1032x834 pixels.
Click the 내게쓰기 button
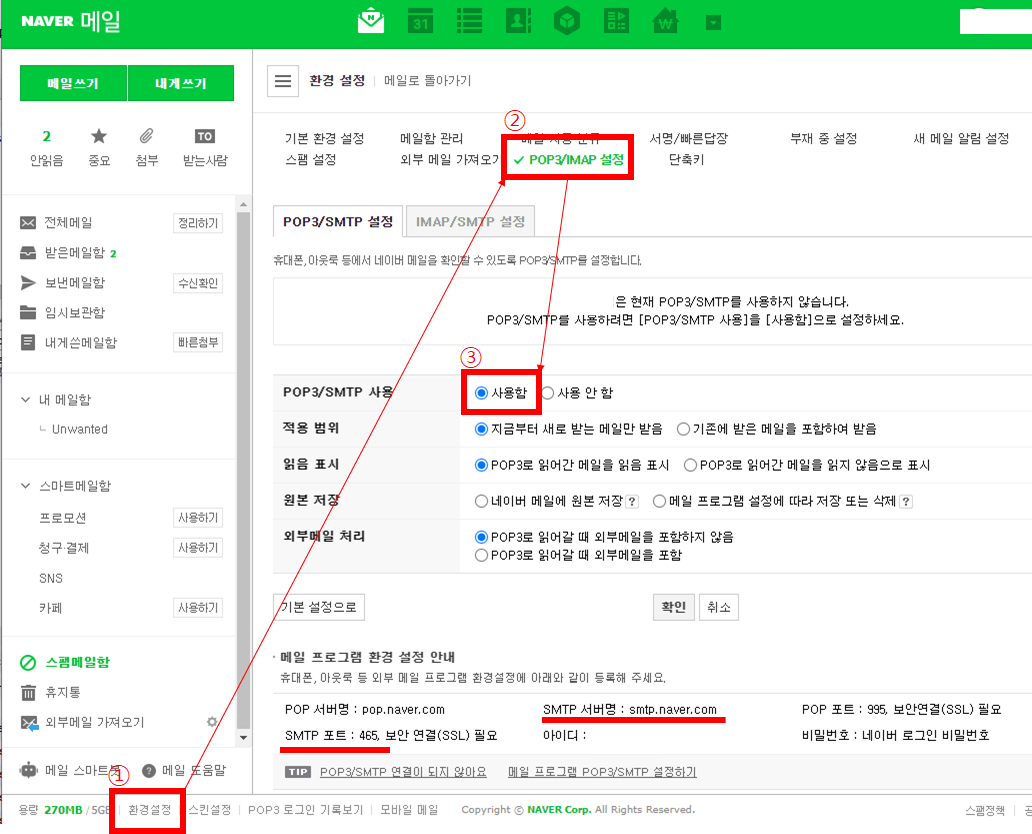pos(181,83)
